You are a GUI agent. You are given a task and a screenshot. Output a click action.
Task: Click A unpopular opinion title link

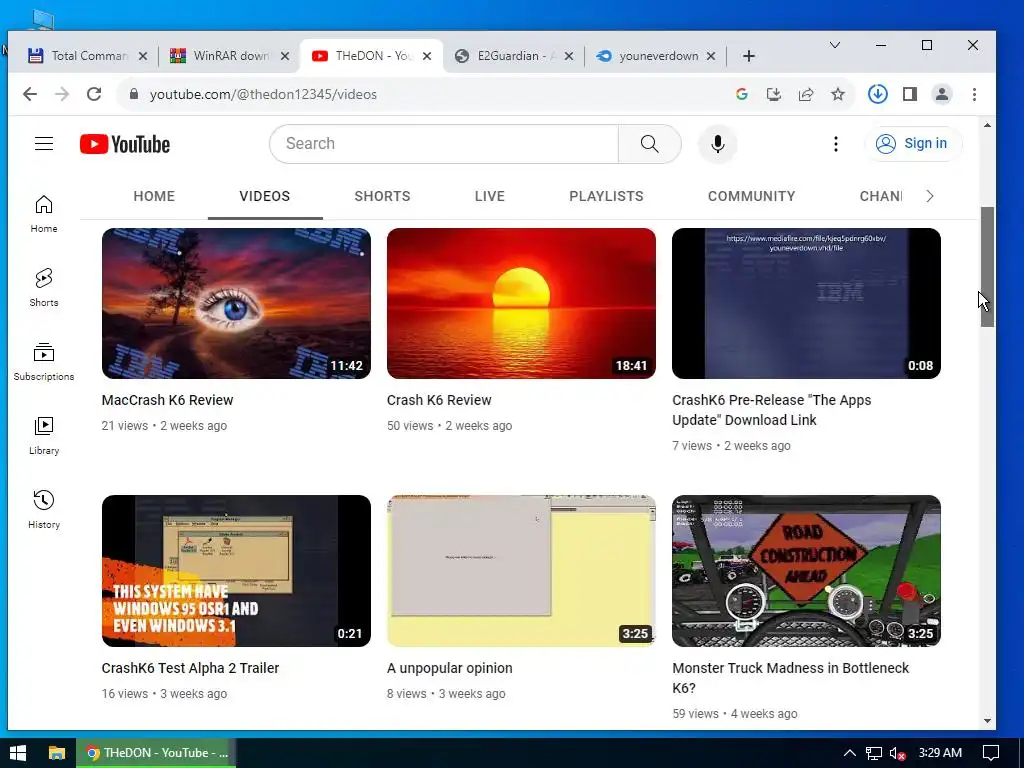click(x=449, y=668)
